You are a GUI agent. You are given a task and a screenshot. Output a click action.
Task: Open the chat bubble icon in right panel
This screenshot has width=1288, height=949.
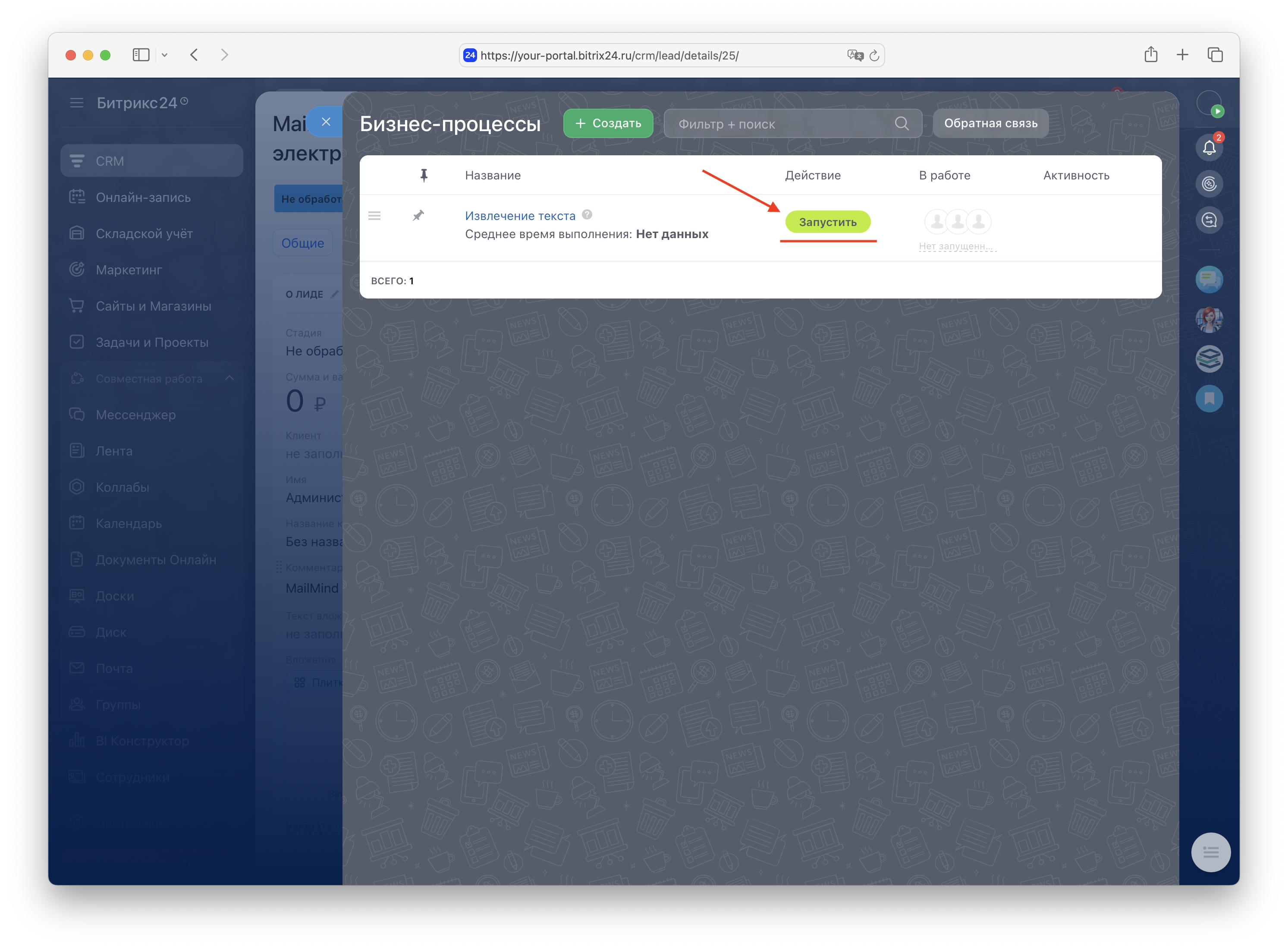click(1209, 280)
